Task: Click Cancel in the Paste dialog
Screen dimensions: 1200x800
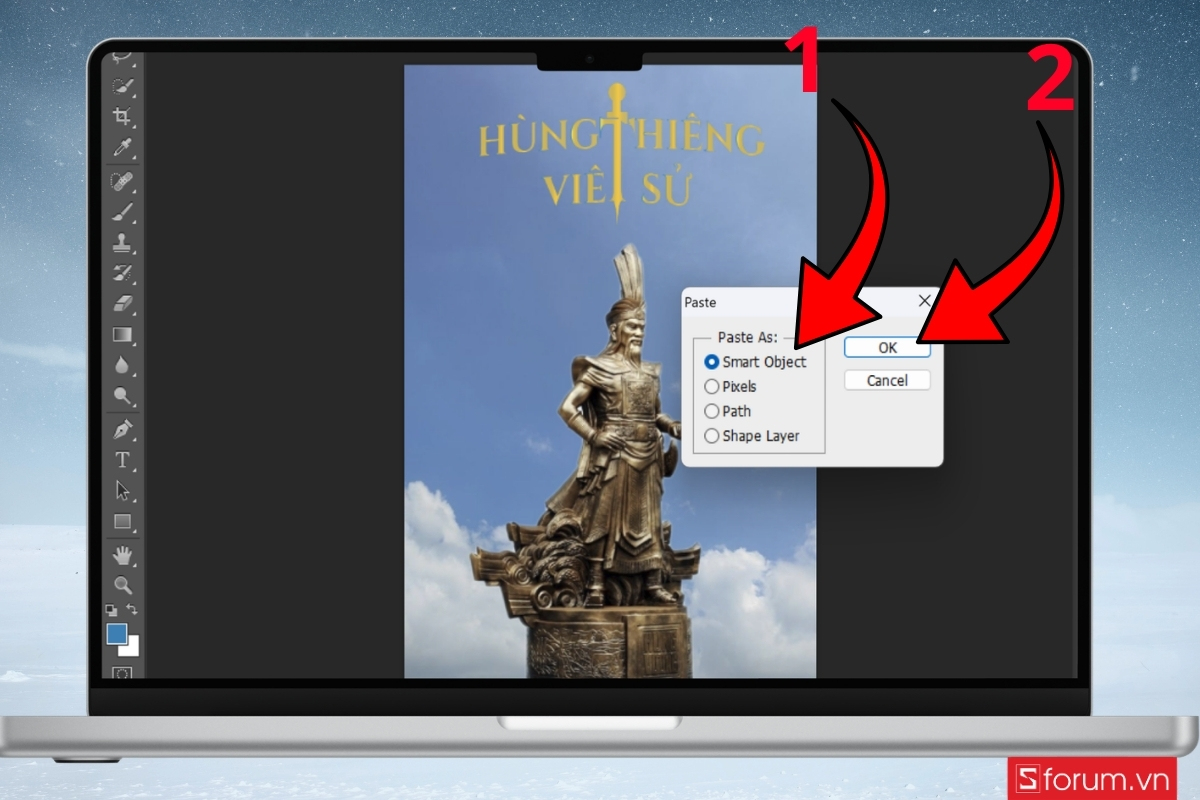Action: point(887,380)
